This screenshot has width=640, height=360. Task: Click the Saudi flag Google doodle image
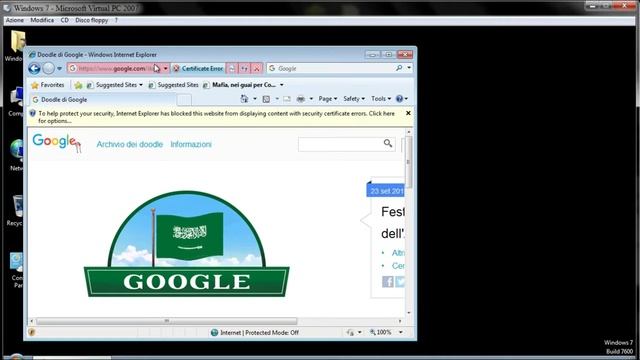(x=187, y=244)
